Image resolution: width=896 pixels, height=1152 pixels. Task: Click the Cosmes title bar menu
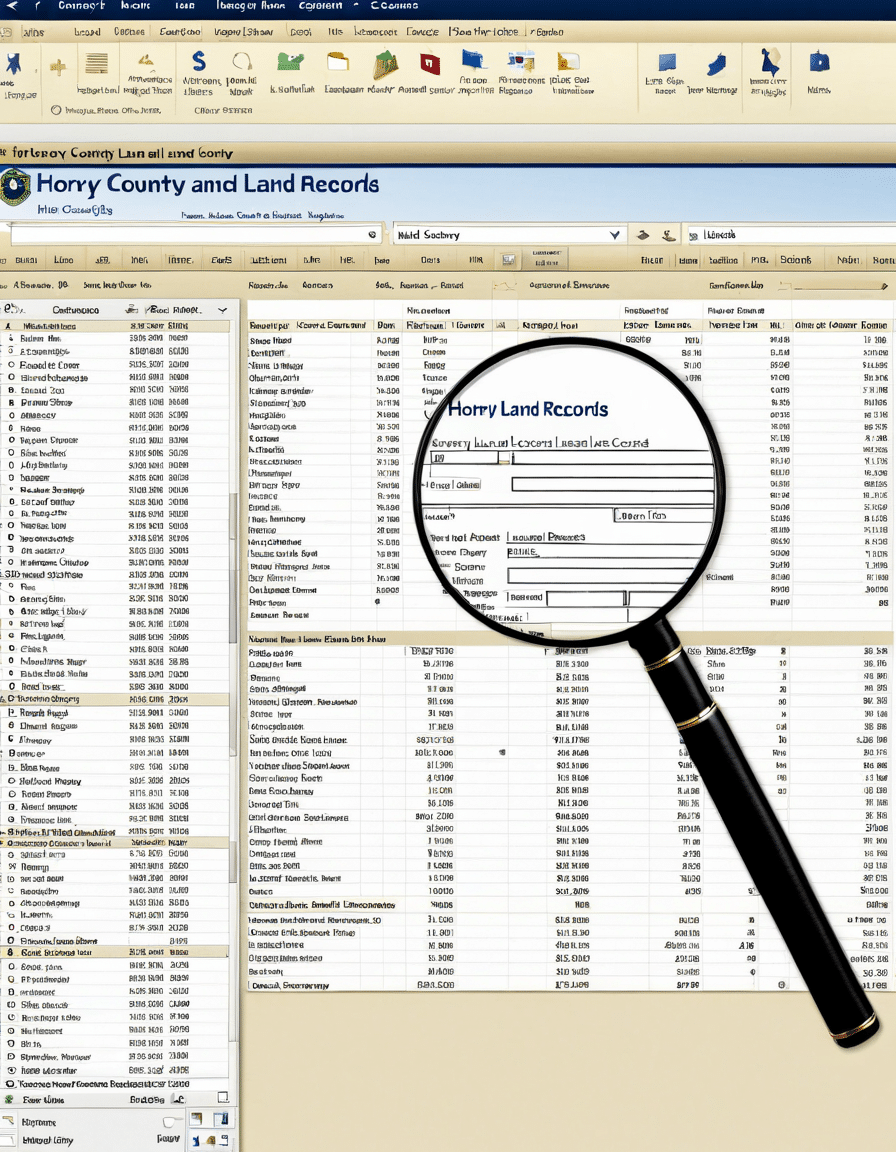coord(394,6)
